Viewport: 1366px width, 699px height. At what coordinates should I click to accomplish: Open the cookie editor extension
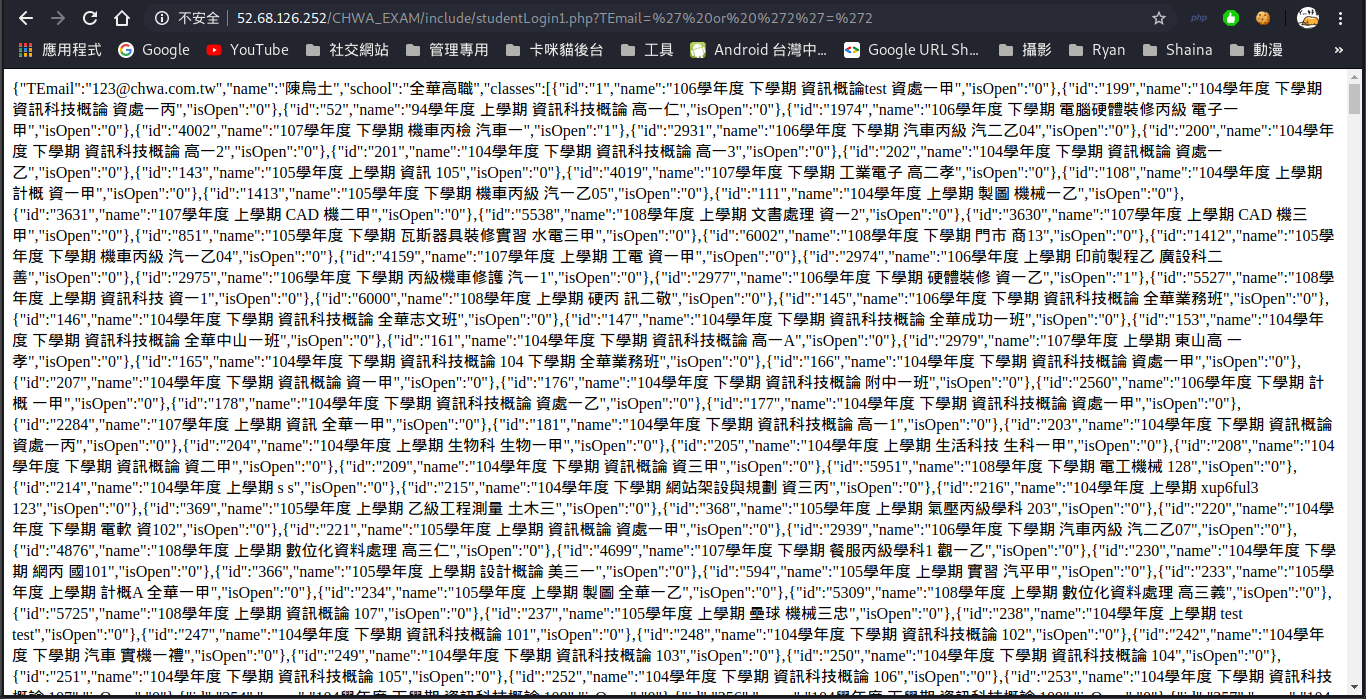(1263, 18)
